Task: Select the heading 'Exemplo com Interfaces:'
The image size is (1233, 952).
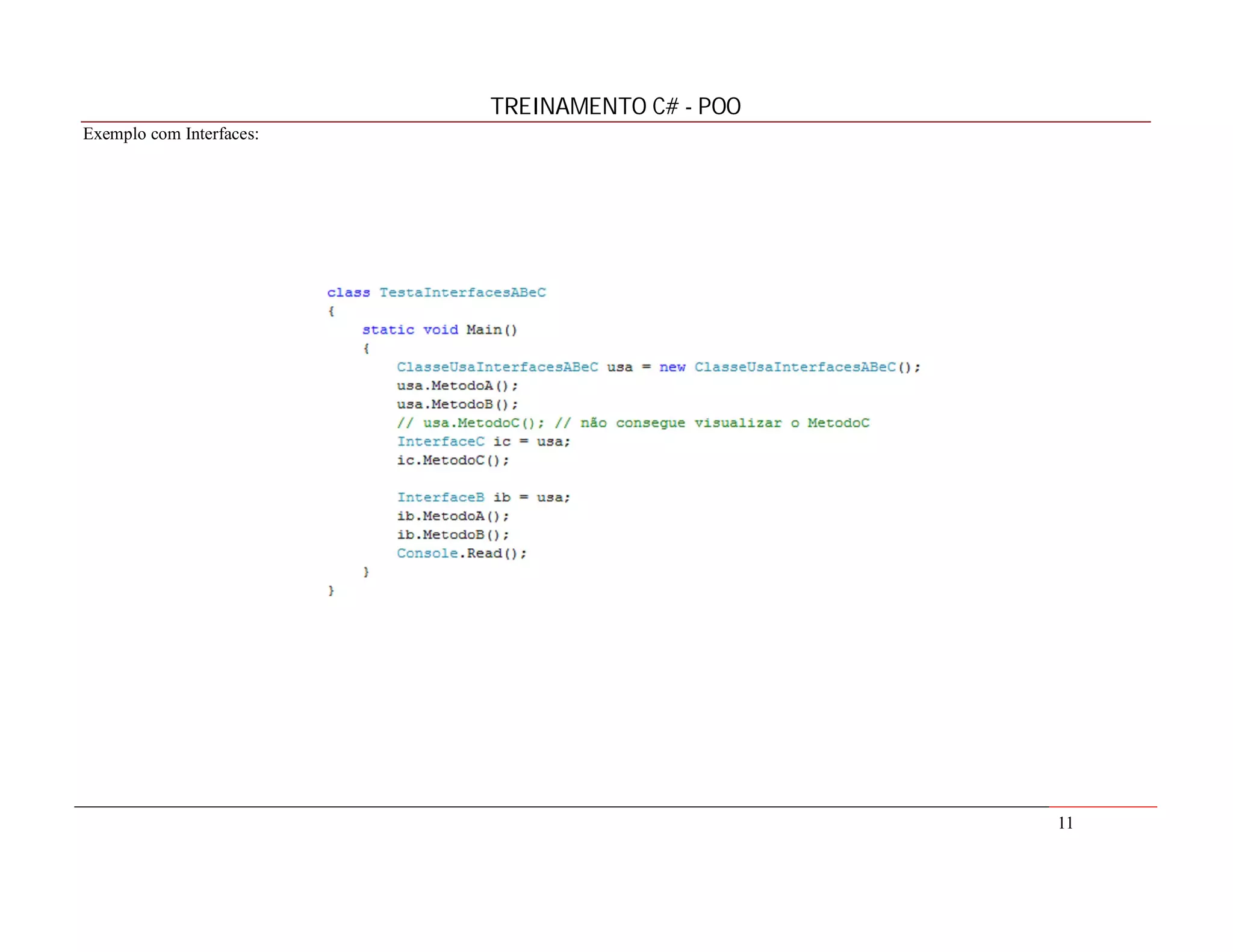Action: point(171,134)
